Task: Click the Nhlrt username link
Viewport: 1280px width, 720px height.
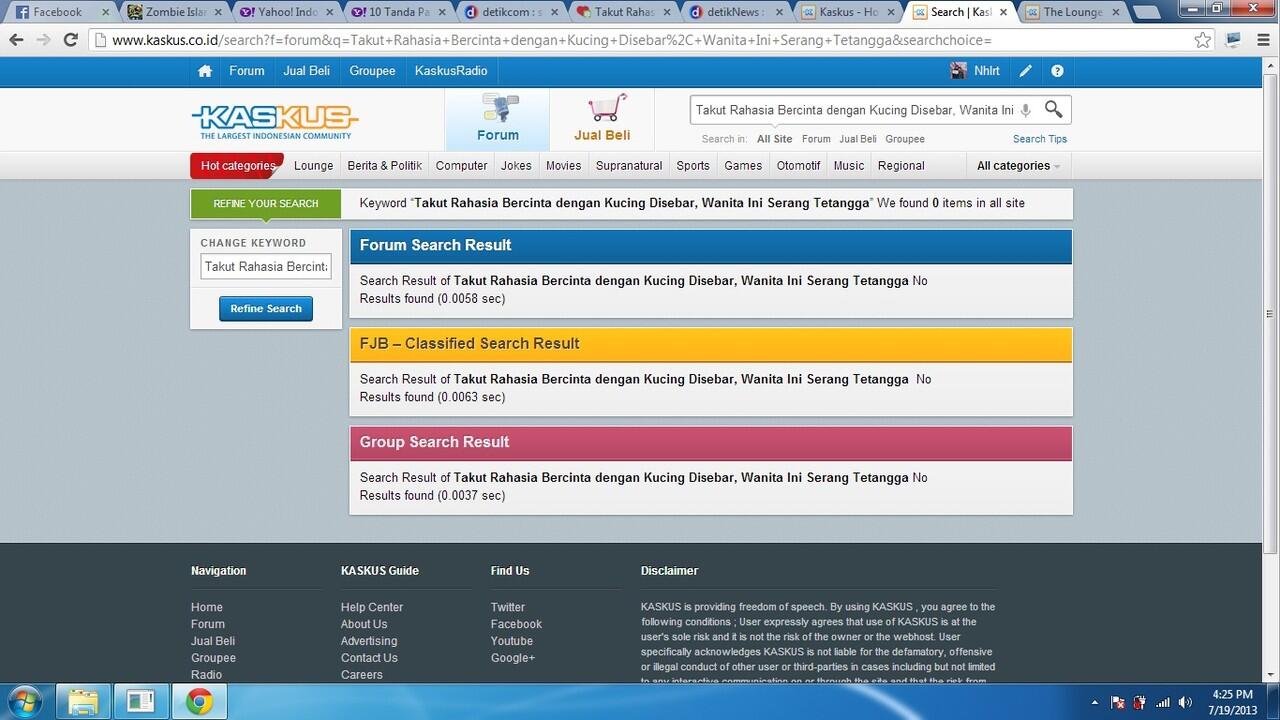Action: (x=987, y=71)
